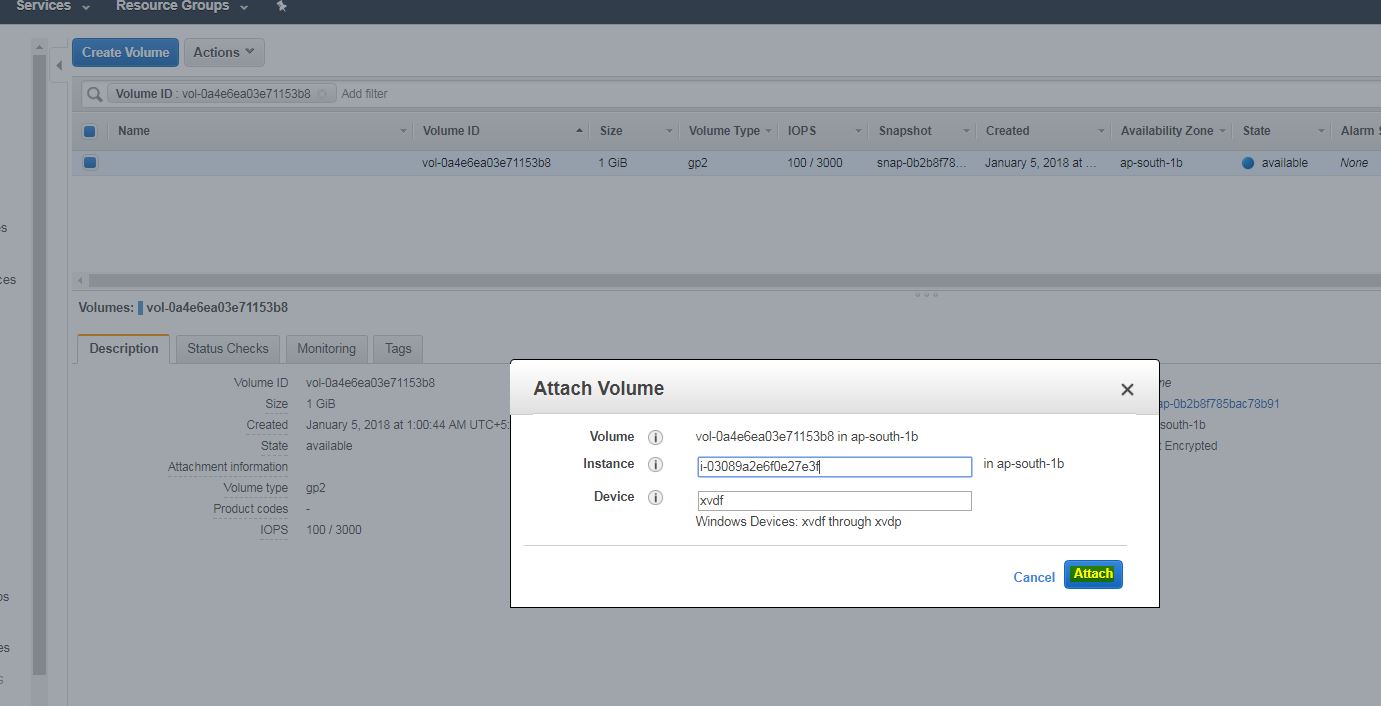Toggle the select-all checkbox in table header
Viewport: 1381px width, 706px height.
click(x=90, y=131)
